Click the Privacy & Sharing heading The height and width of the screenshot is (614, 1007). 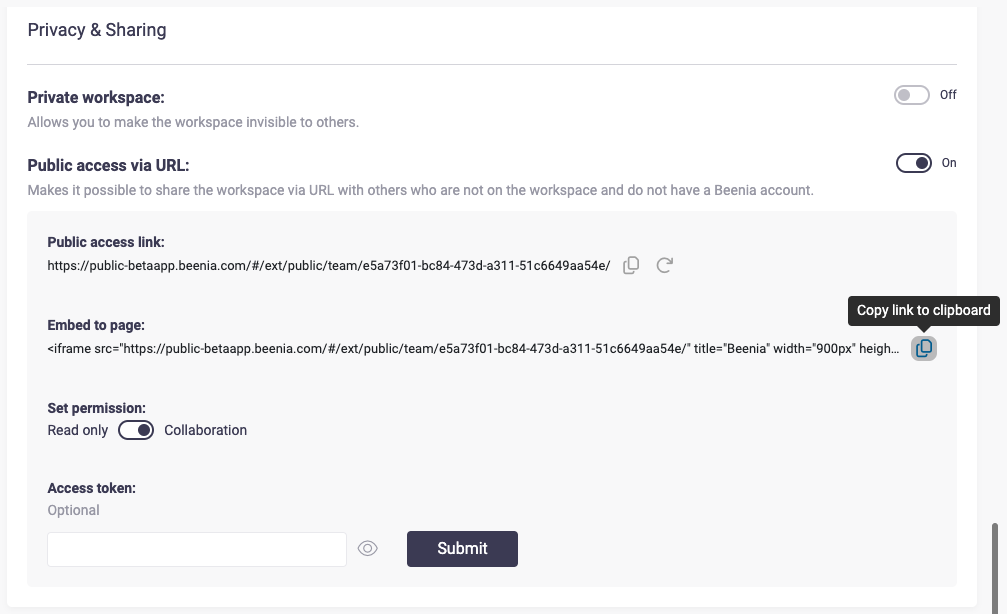pos(97,30)
